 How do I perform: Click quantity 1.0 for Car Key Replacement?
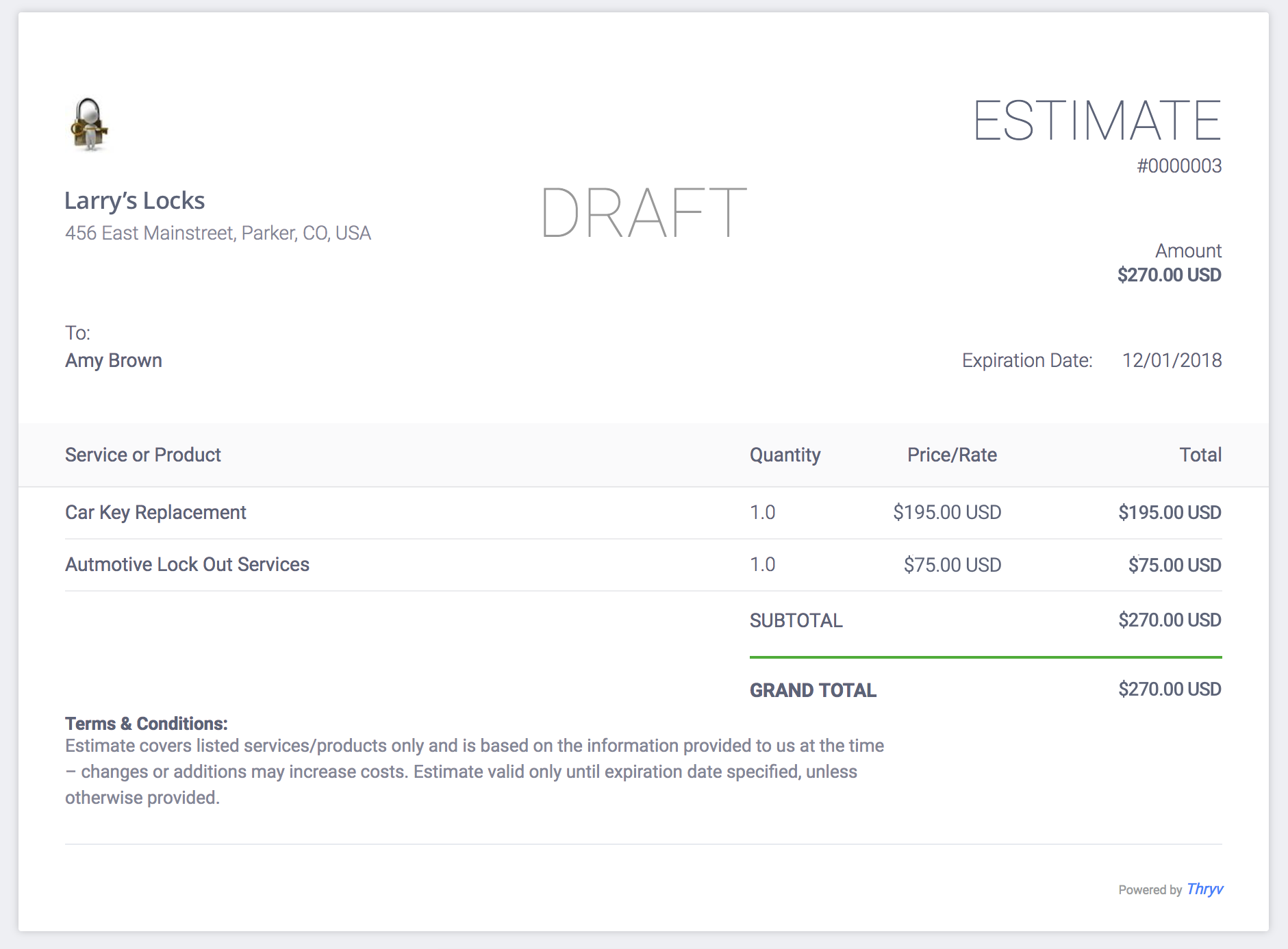coord(763,513)
